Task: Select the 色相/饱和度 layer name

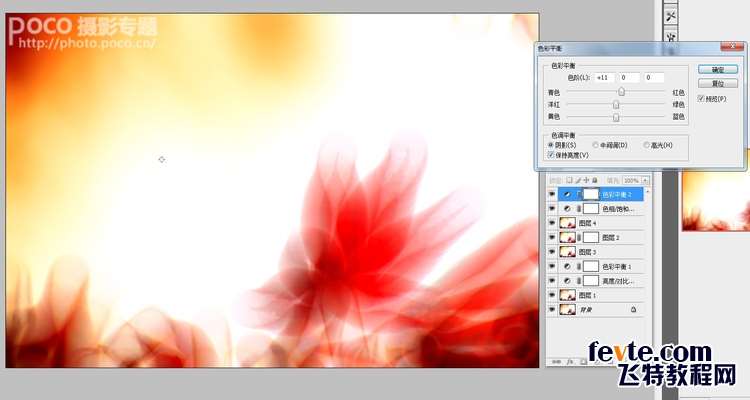Action: [618, 209]
